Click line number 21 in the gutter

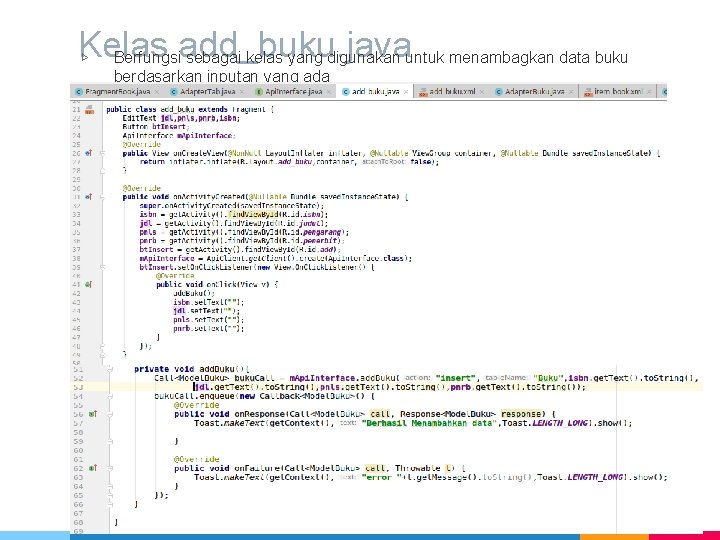coord(76,109)
